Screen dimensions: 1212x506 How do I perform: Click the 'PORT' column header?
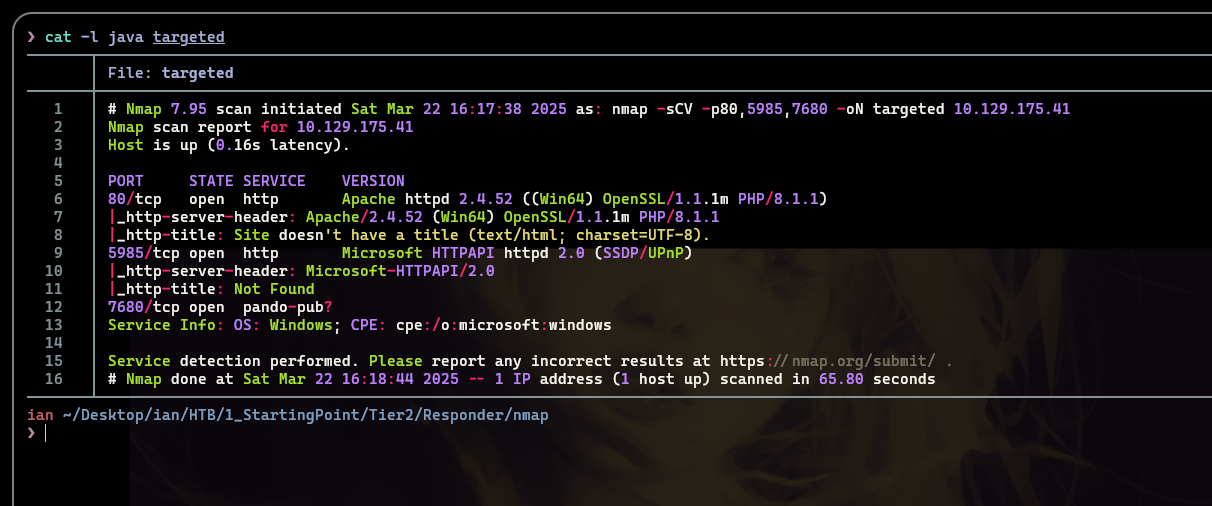pyautogui.click(x=126, y=181)
